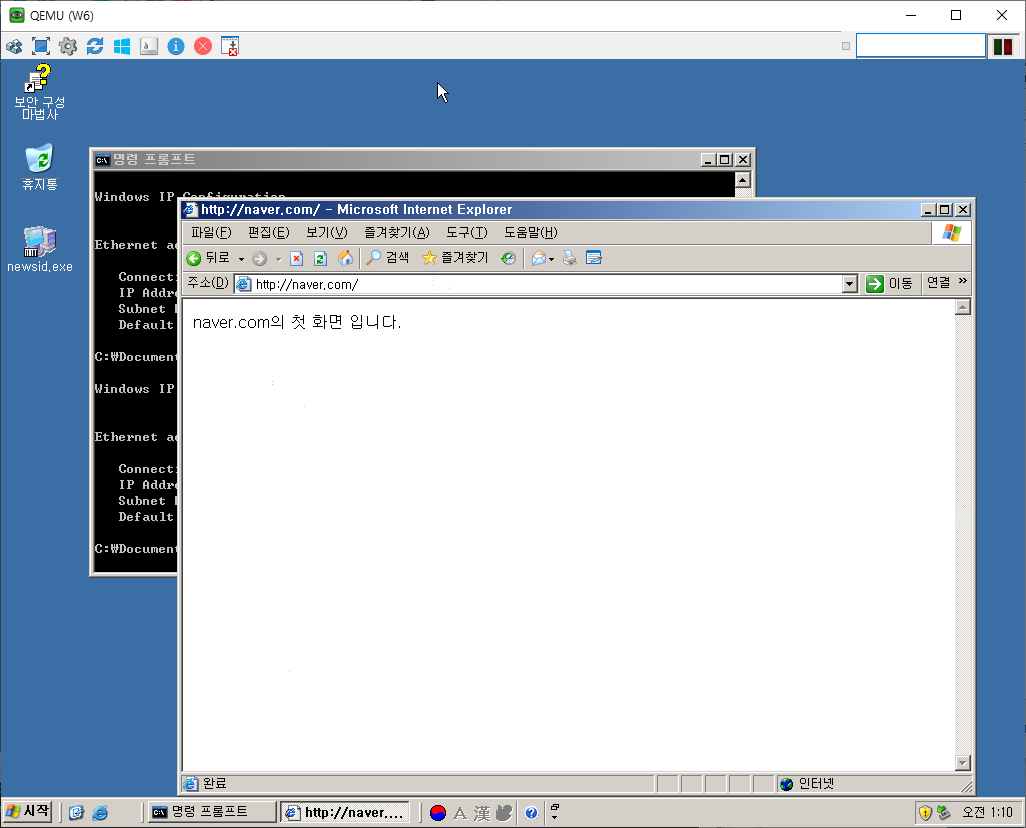Launch Internet Explorer from quick launch
This screenshot has width=1026, height=828.
[x=100, y=813]
